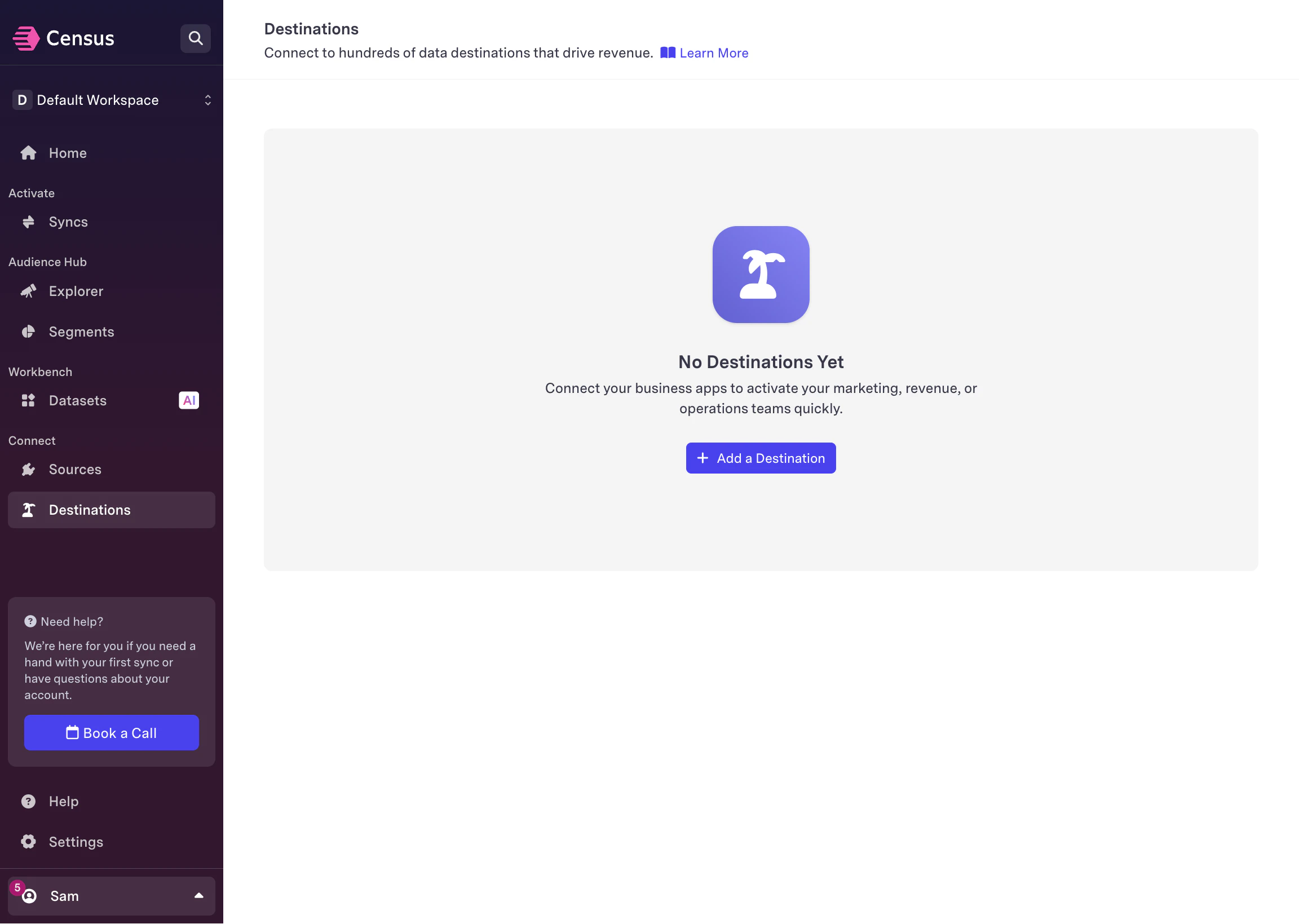Click the Segments pie chart icon
Screen dimensions: 1299x924
click(x=28, y=331)
